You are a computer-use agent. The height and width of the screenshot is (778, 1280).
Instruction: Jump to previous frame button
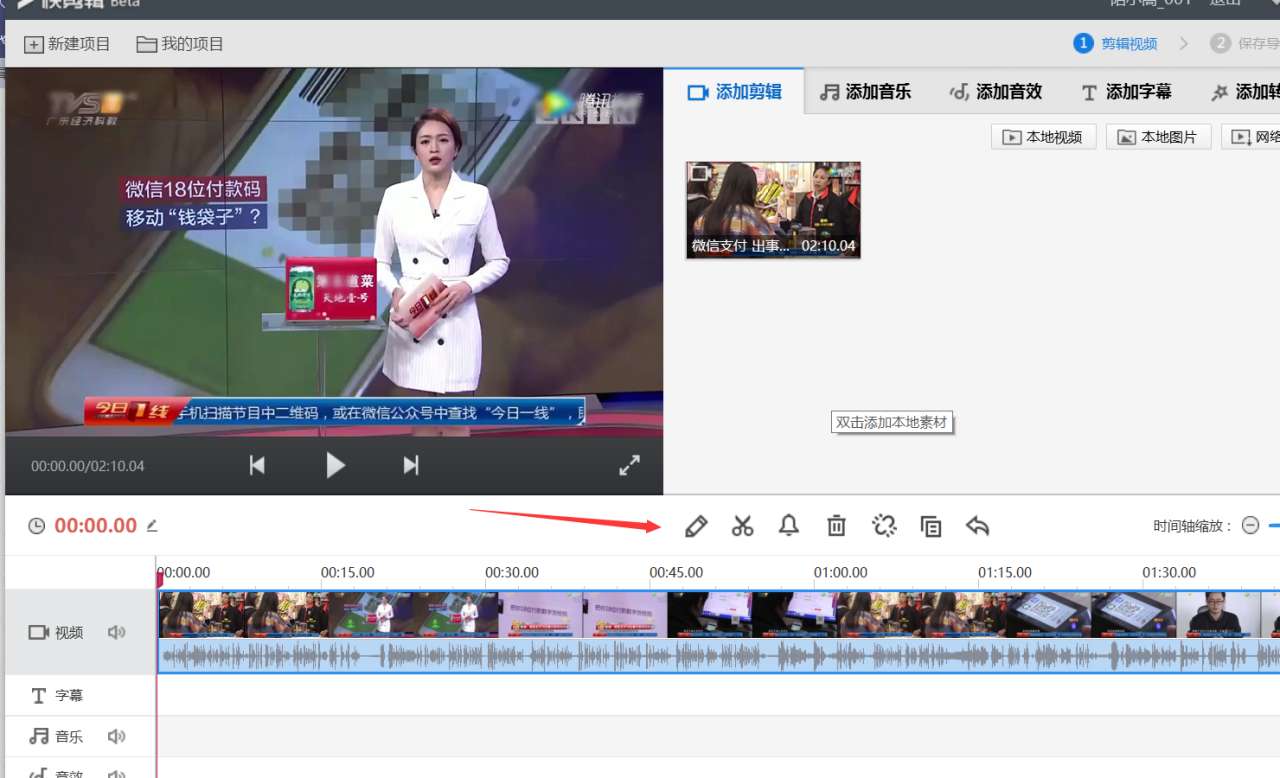(257, 465)
